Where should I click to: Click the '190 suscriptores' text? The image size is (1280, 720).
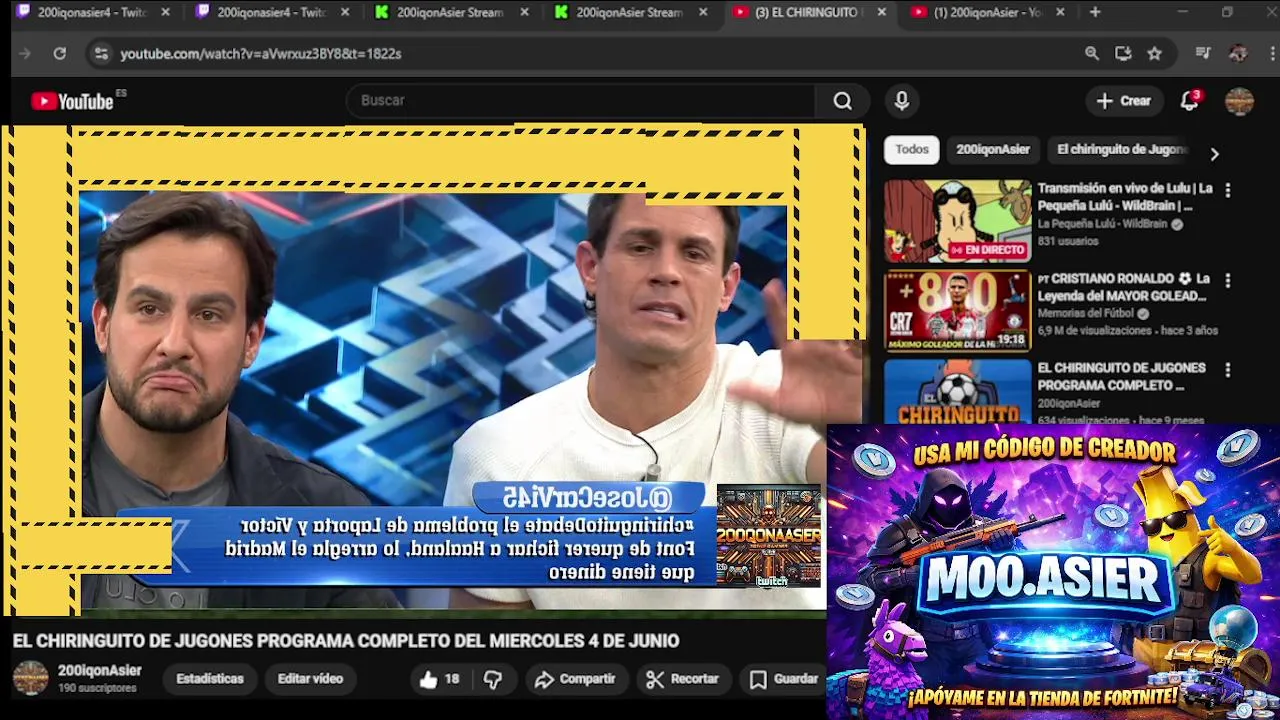pos(97,689)
